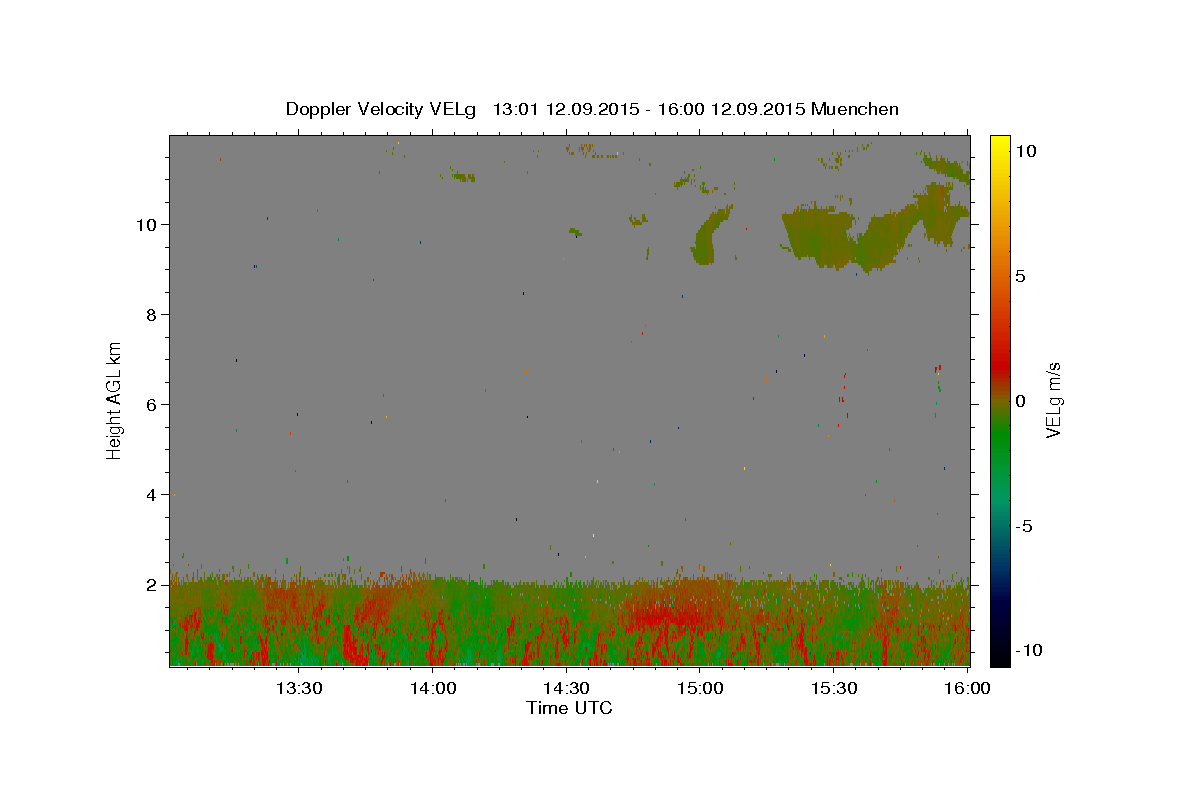Click the 13:30 time tick label
The image size is (1200, 800).
(298, 688)
